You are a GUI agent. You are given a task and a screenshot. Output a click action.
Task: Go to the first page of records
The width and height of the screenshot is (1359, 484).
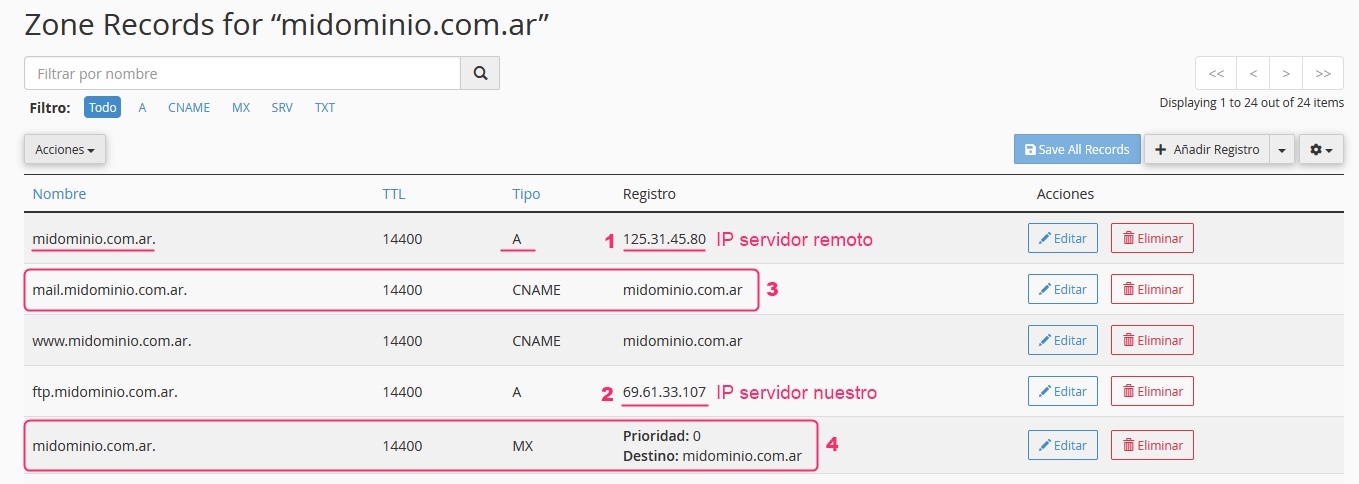1216,73
